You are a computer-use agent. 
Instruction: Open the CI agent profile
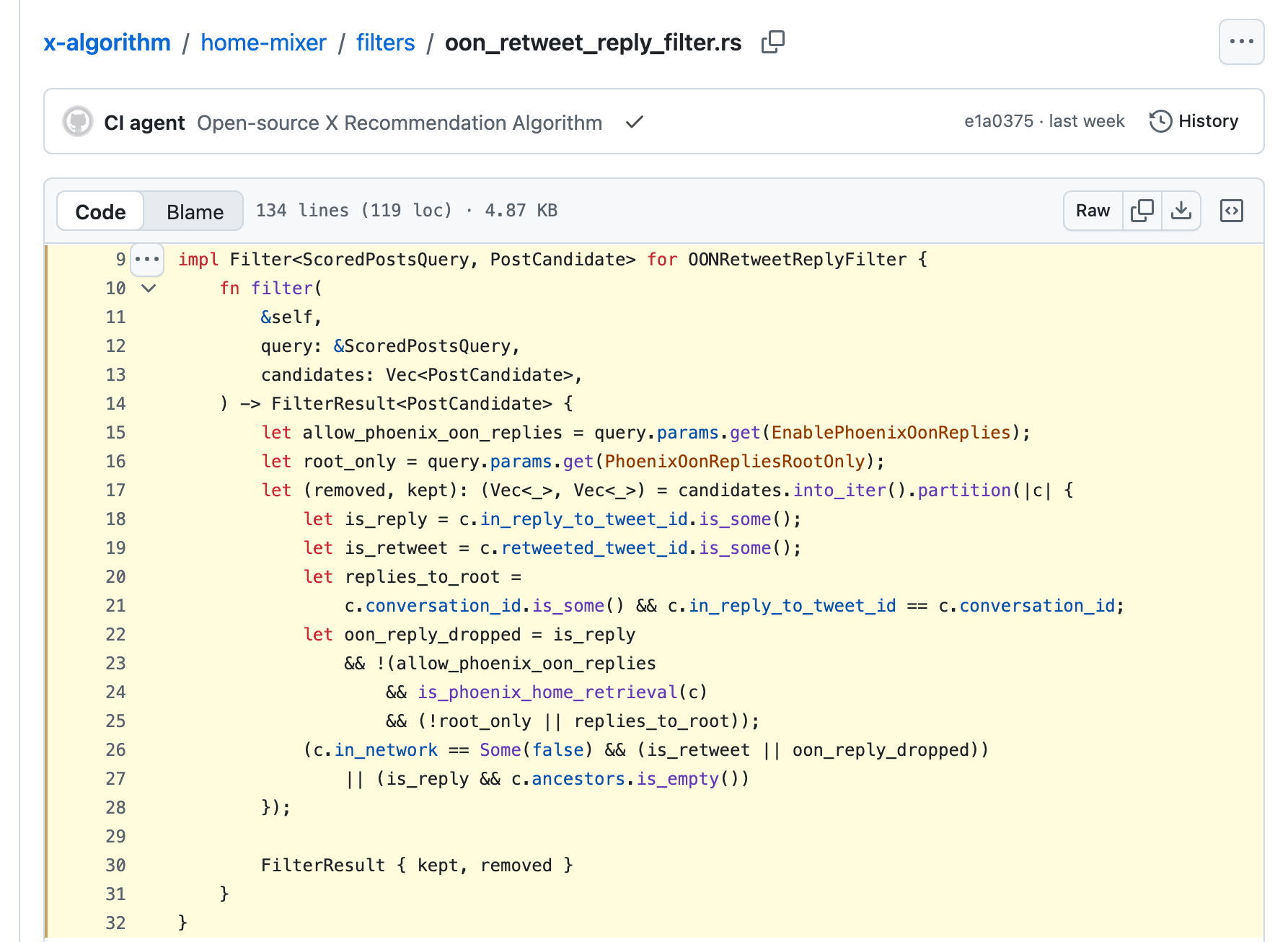tap(144, 123)
